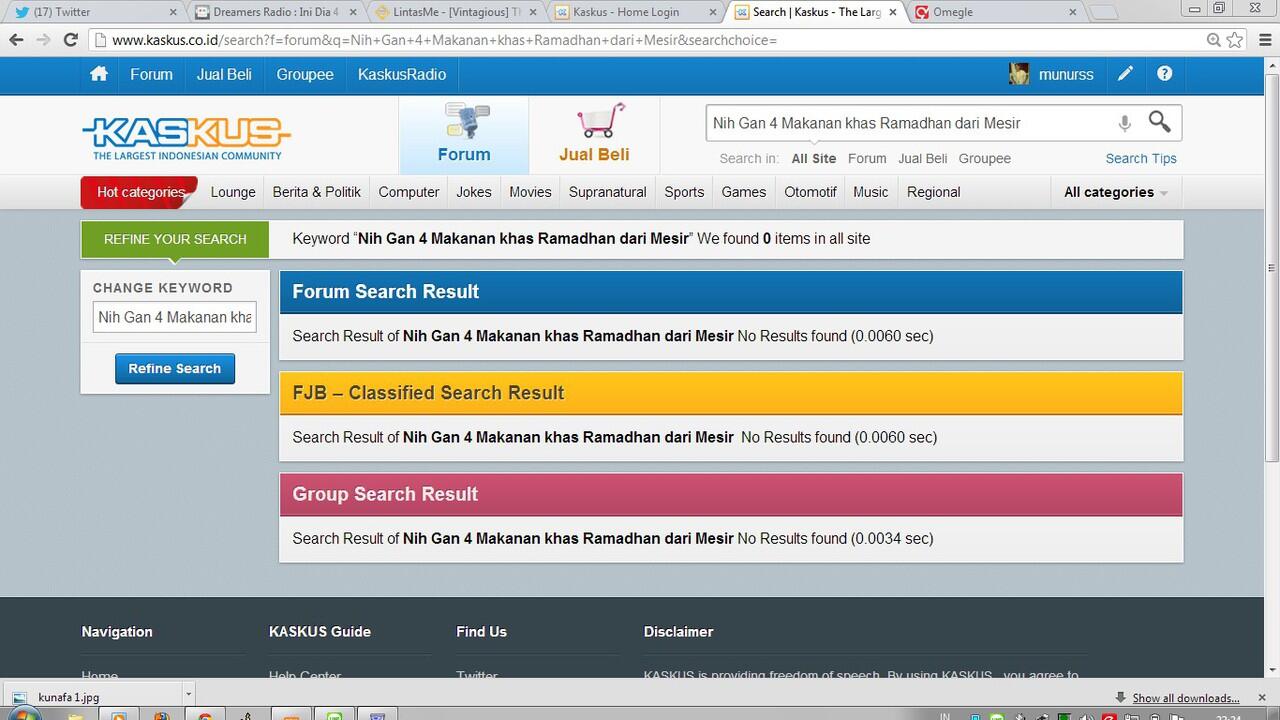Bookmark page with the star icon
Screen dimensions: 1280x720
tap(1235, 40)
